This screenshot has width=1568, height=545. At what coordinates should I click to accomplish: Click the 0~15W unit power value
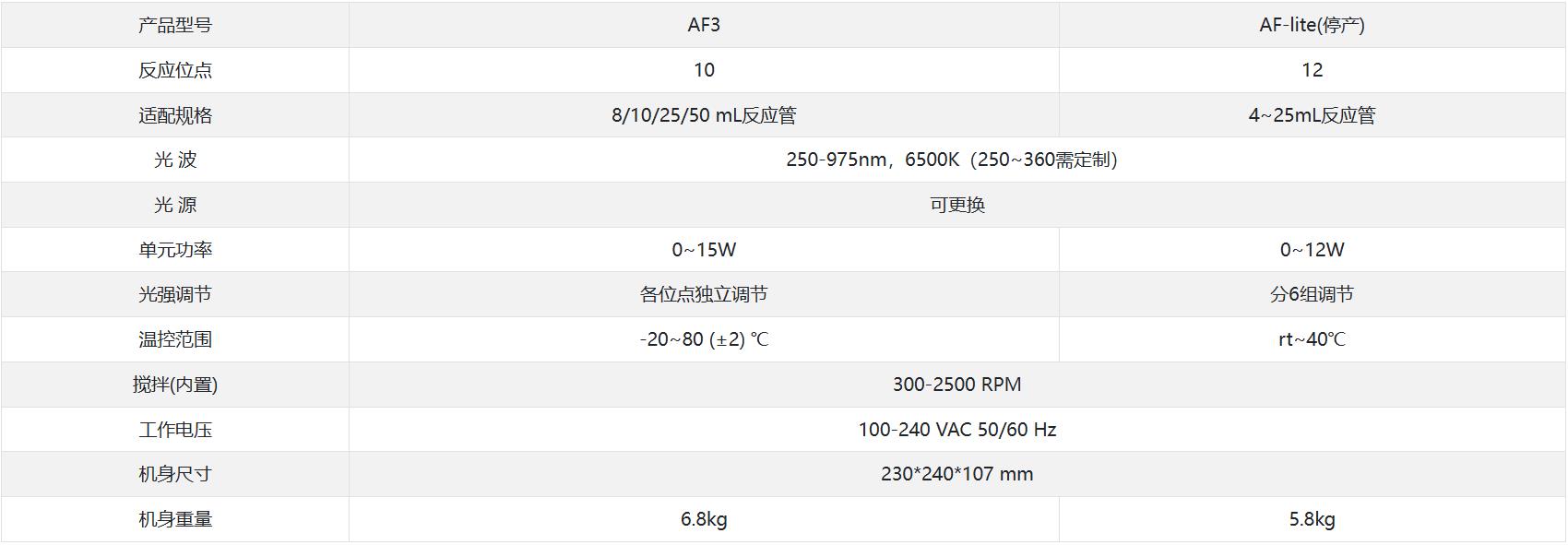[704, 250]
